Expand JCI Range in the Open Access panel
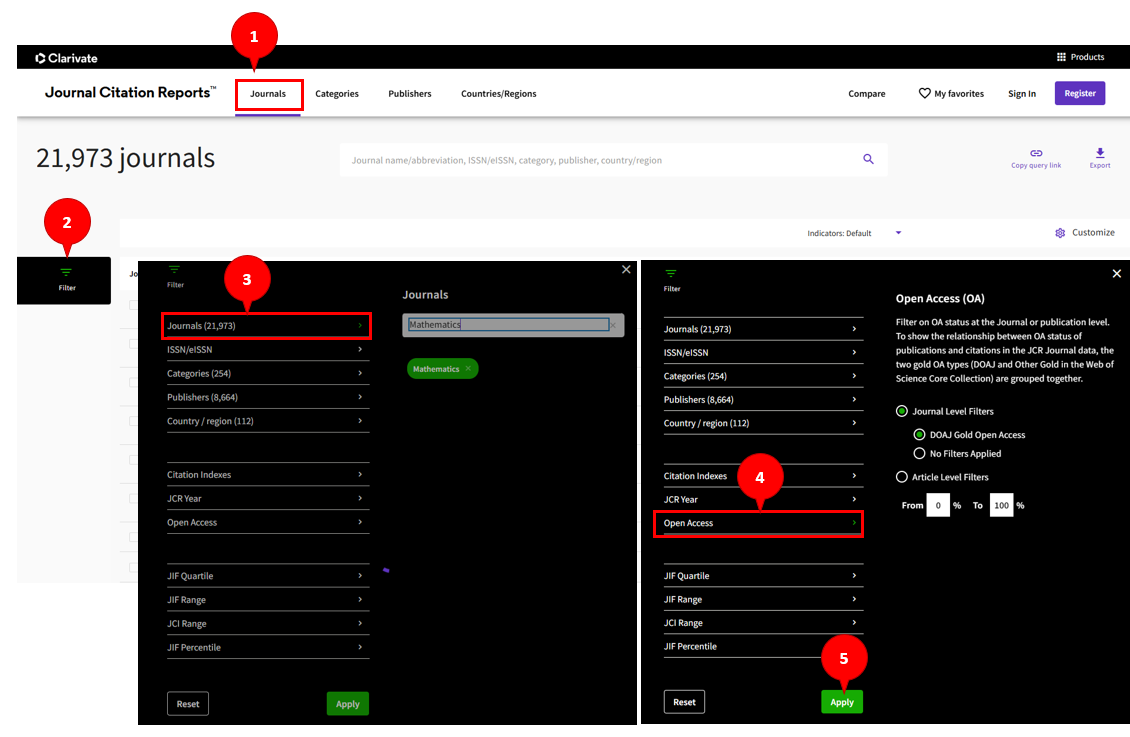The width and height of the screenshot is (1130, 737). pyautogui.click(x=763, y=622)
